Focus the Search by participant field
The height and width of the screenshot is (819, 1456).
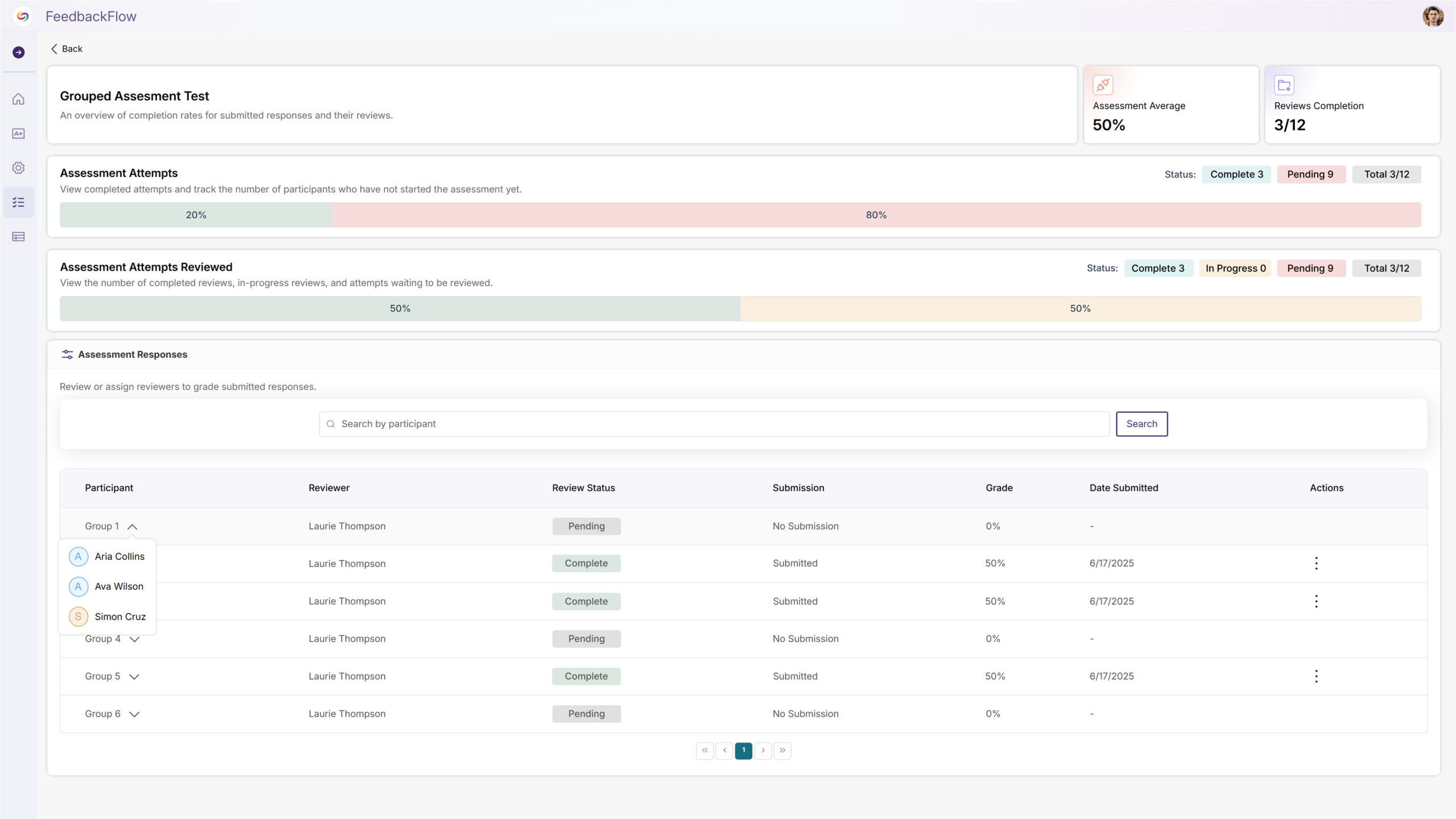[714, 424]
